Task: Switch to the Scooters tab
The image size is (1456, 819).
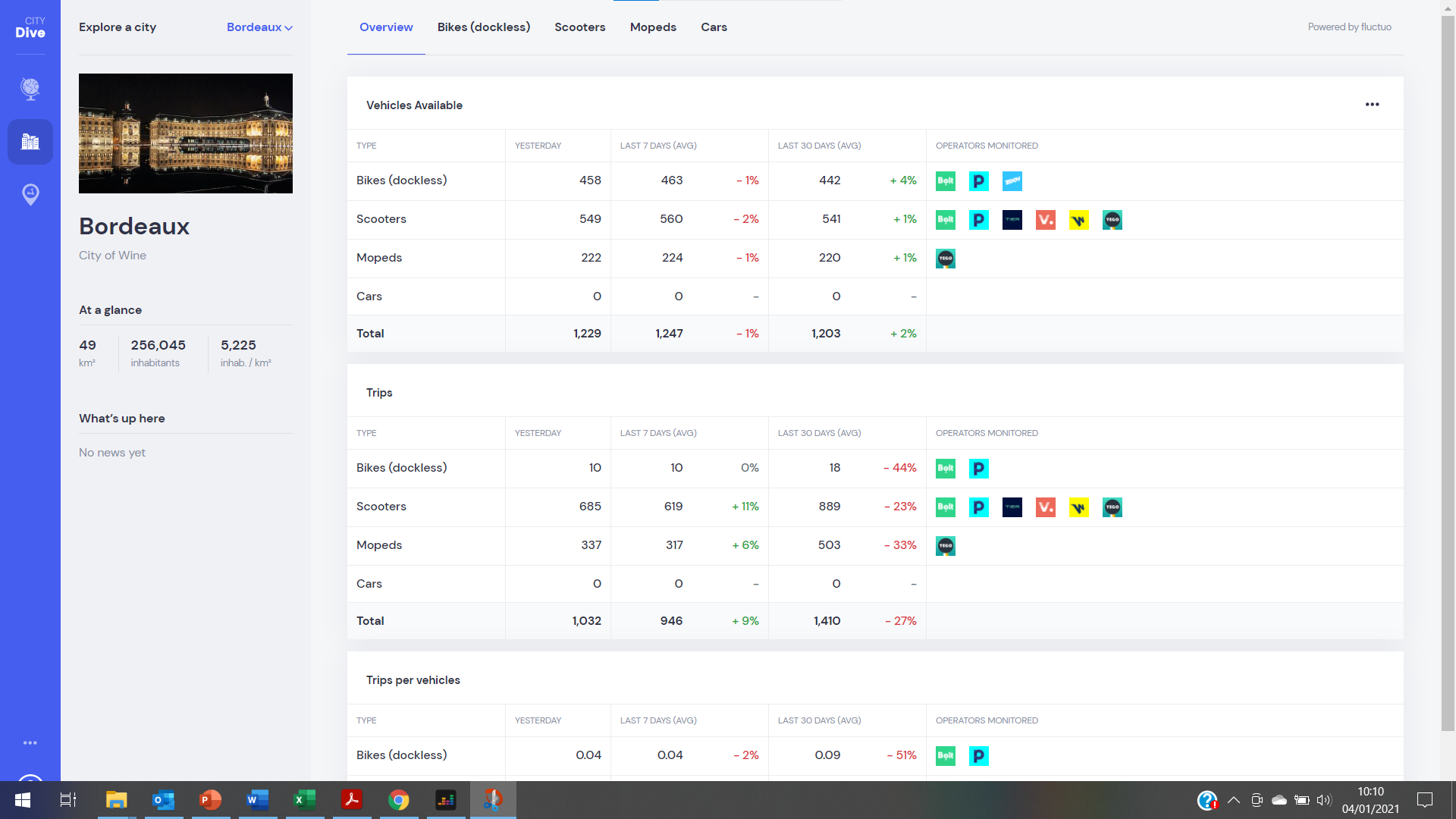Action: point(579,27)
